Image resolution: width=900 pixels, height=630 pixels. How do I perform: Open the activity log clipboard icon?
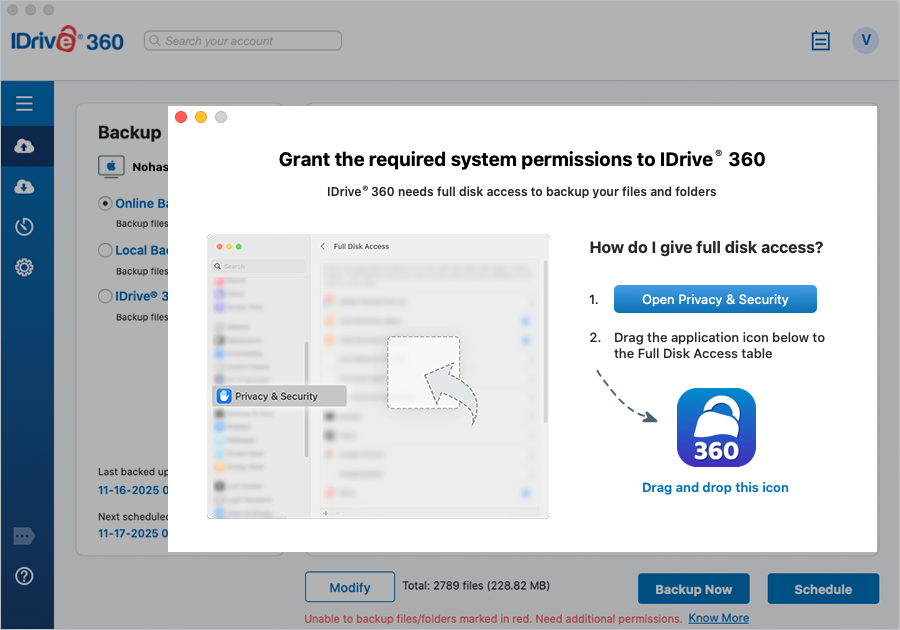pyautogui.click(x=821, y=41)
